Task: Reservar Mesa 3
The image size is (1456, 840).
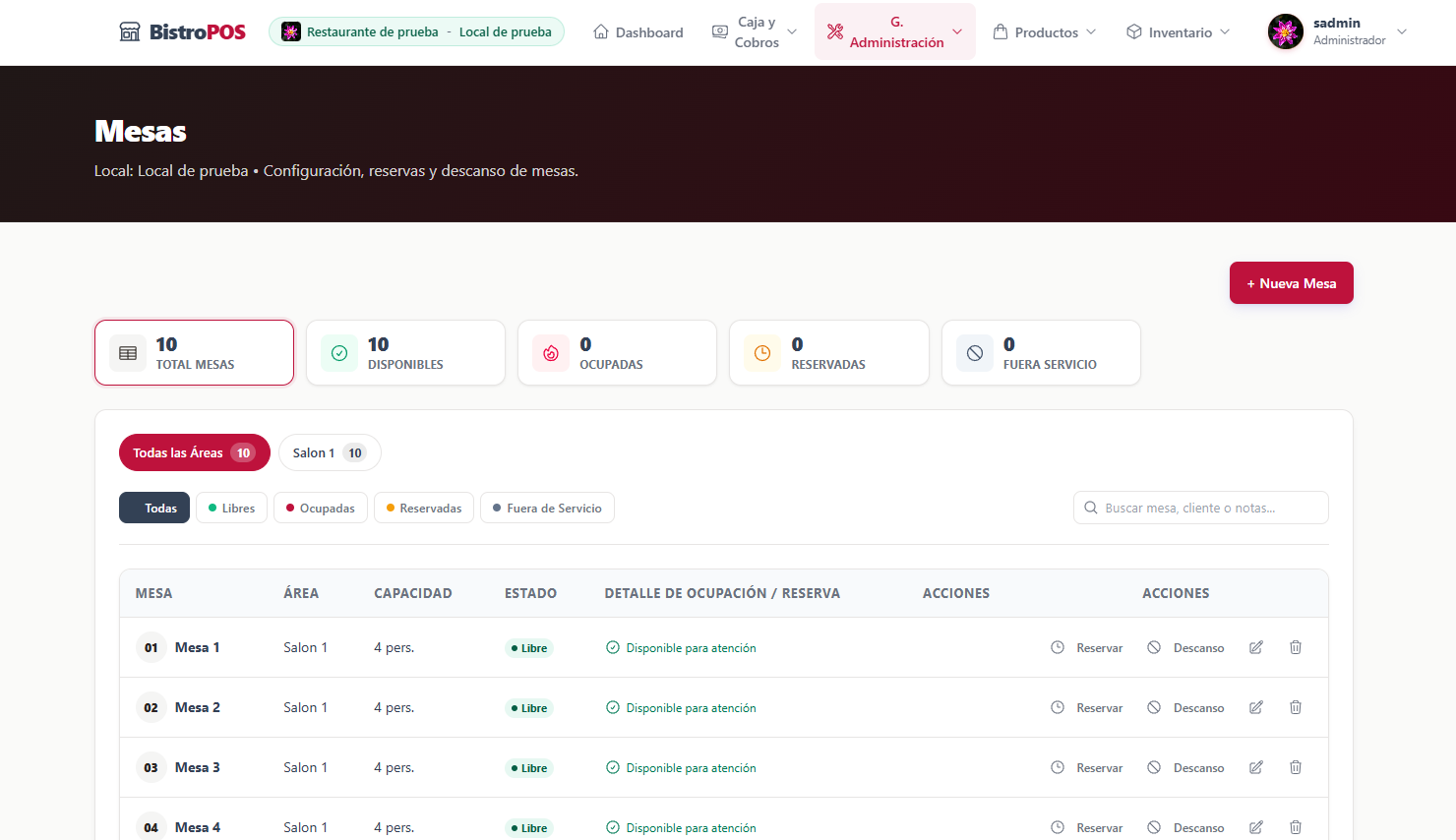Action: click(1087, 767)
